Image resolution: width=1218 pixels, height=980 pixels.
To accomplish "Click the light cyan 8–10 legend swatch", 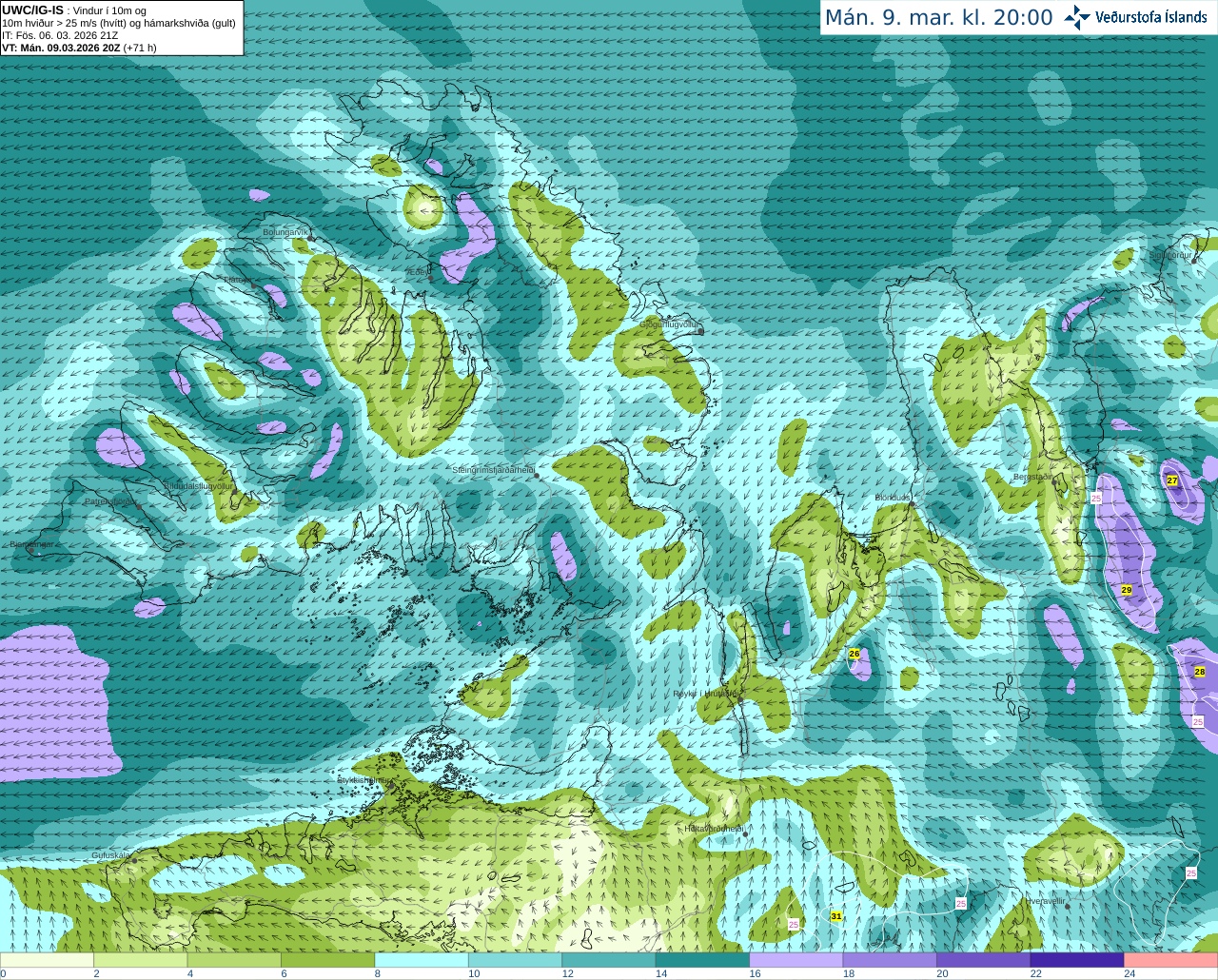I will pos(422,960).
